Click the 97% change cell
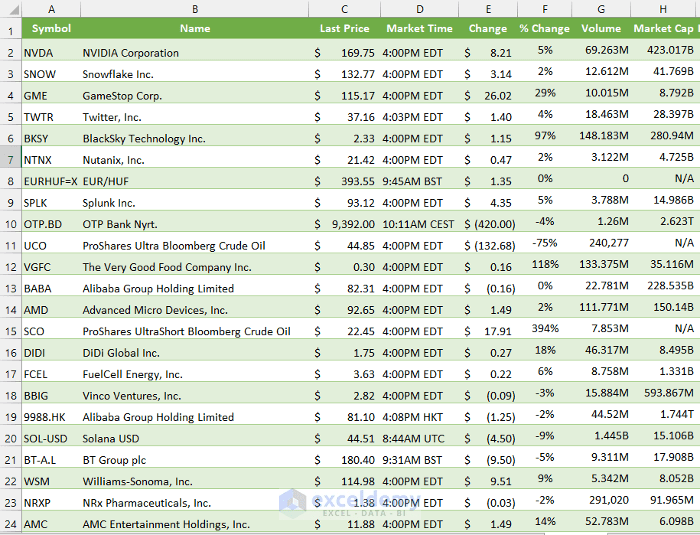Screen dimensions: 700x535 point(545,136)
